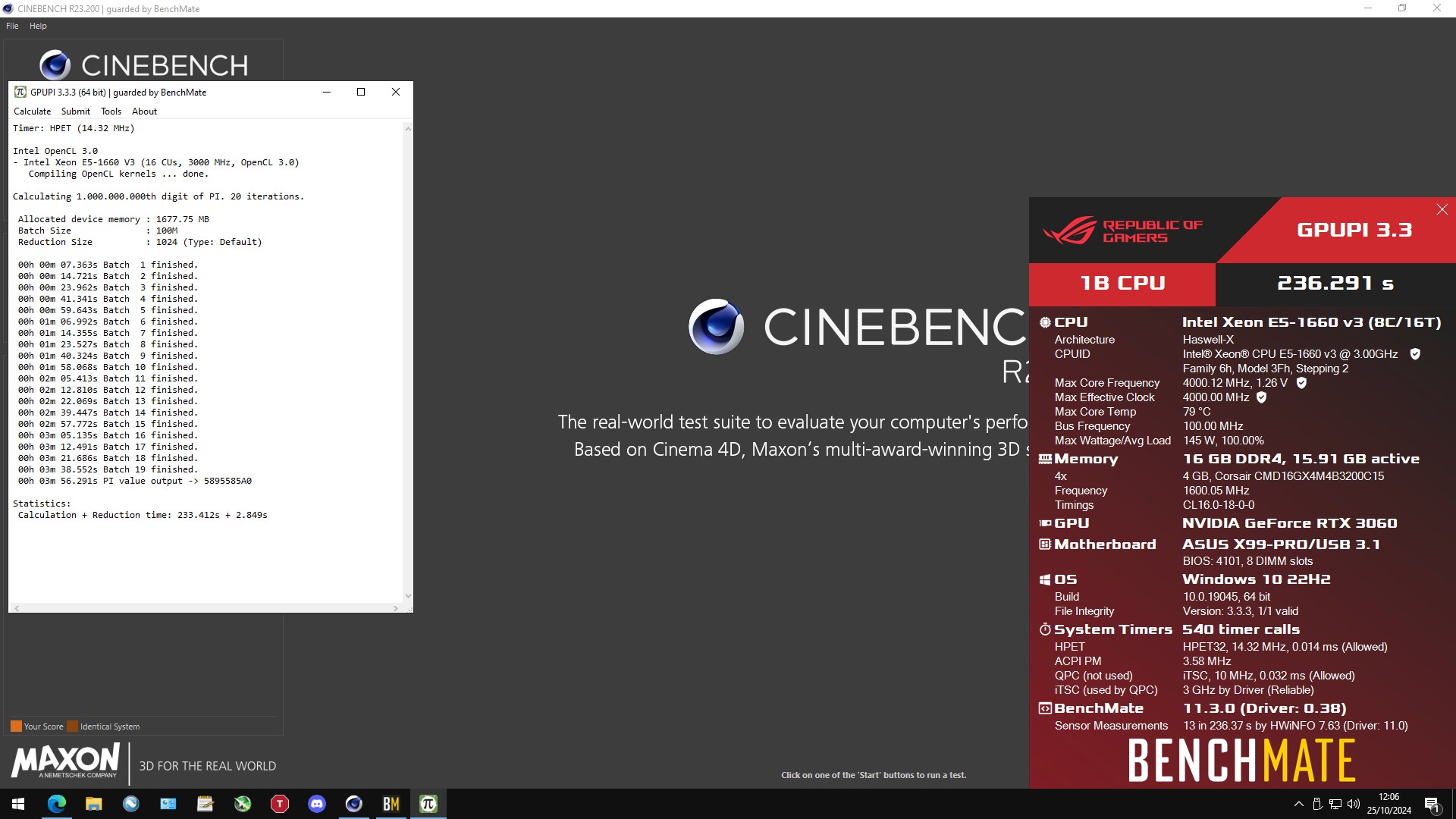This screenshot has height=819, width=1456.
Task: Click the Intel Xeon E5-1660 v3 CPU name
Action: point(1312,322)
